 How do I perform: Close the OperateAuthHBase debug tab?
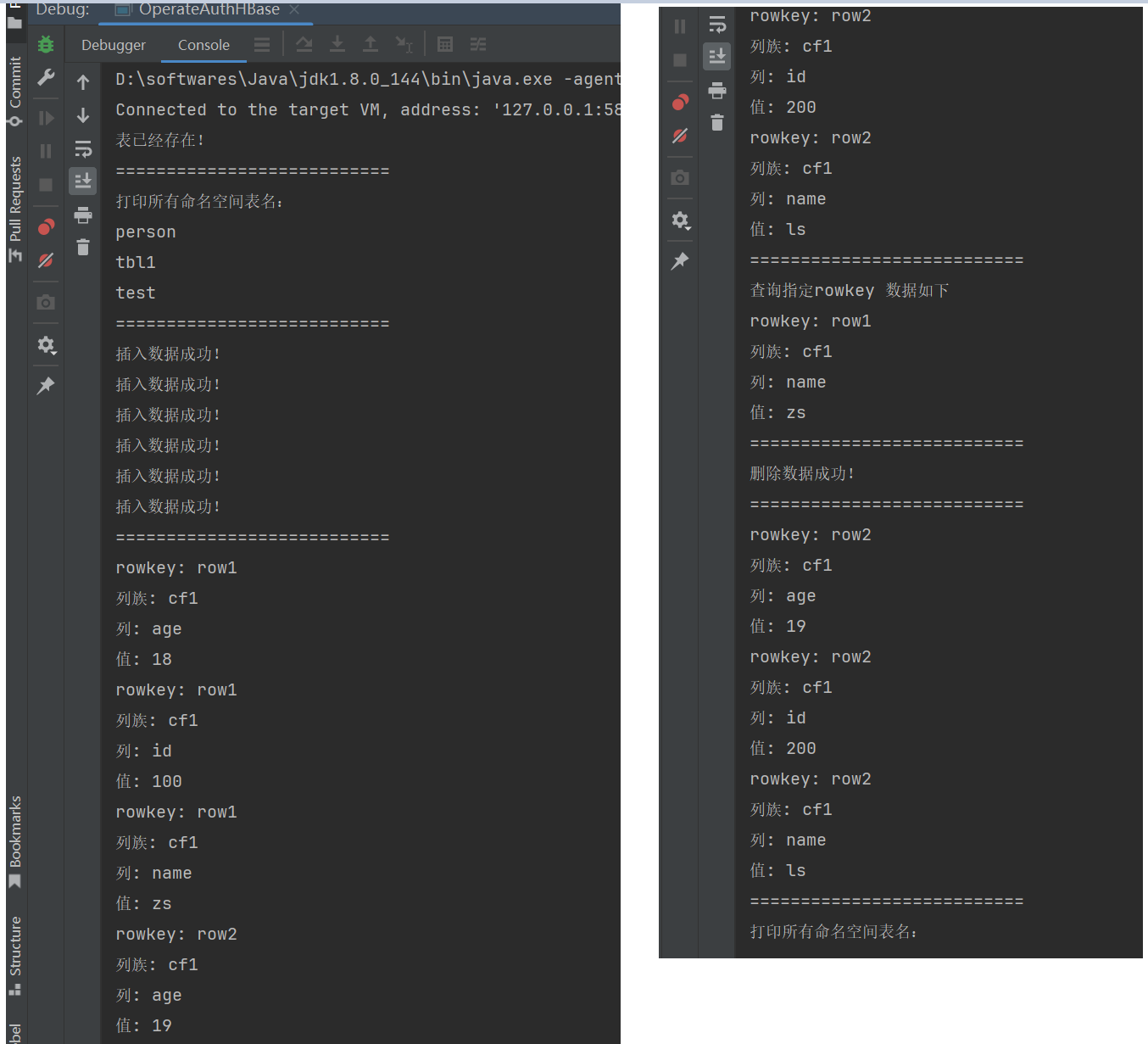294,9
